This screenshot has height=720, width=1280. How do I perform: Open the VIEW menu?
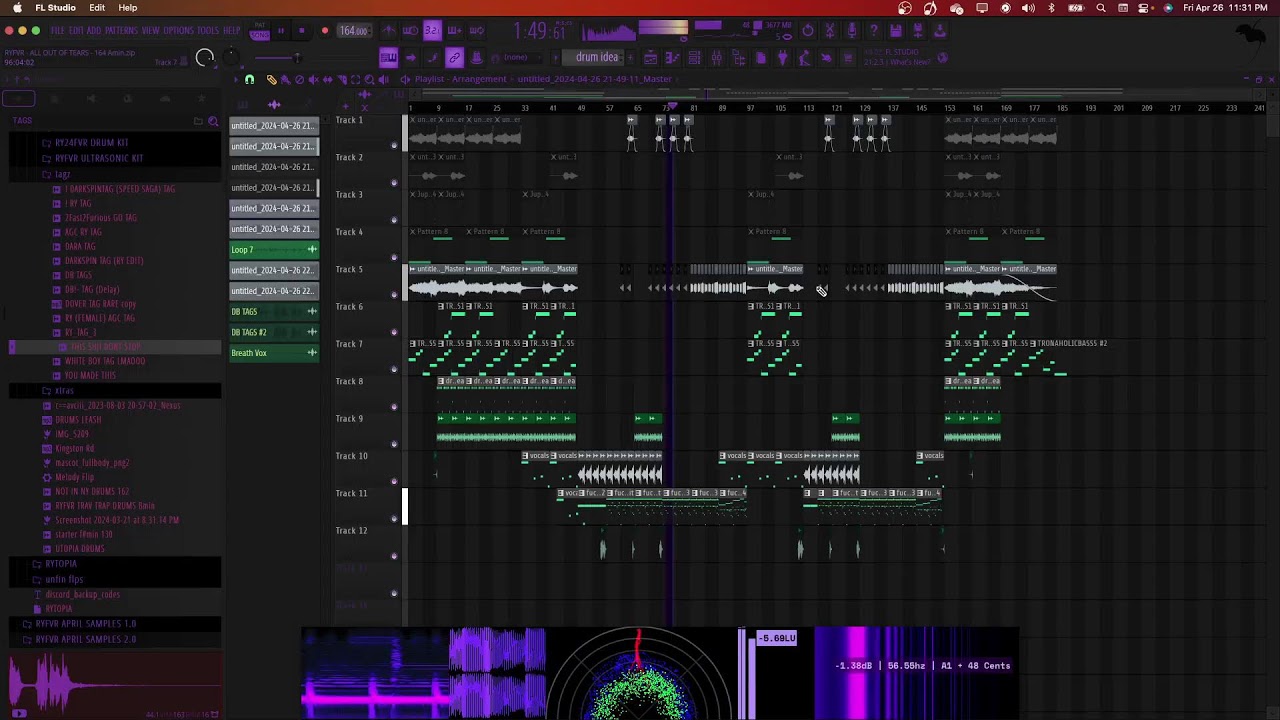(x=151, y=31)
